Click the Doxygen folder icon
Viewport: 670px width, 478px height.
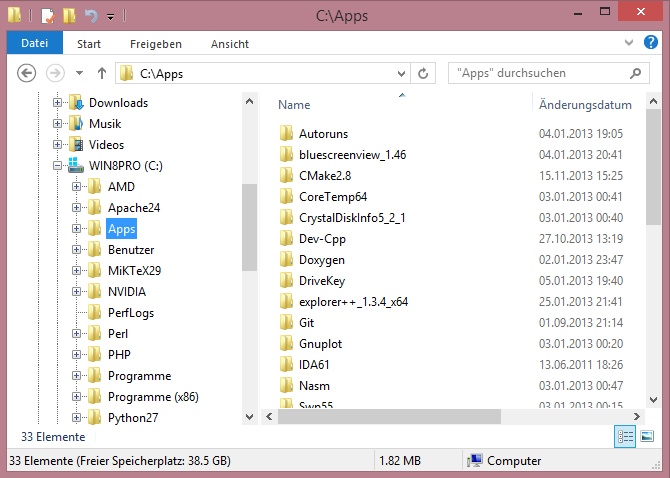(286, 259)
